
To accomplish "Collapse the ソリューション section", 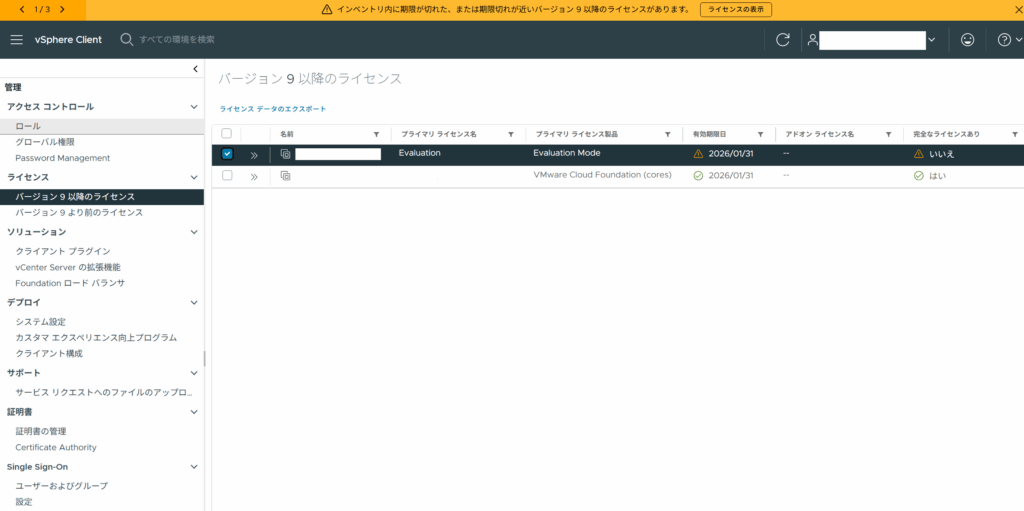I will point(194,232).
